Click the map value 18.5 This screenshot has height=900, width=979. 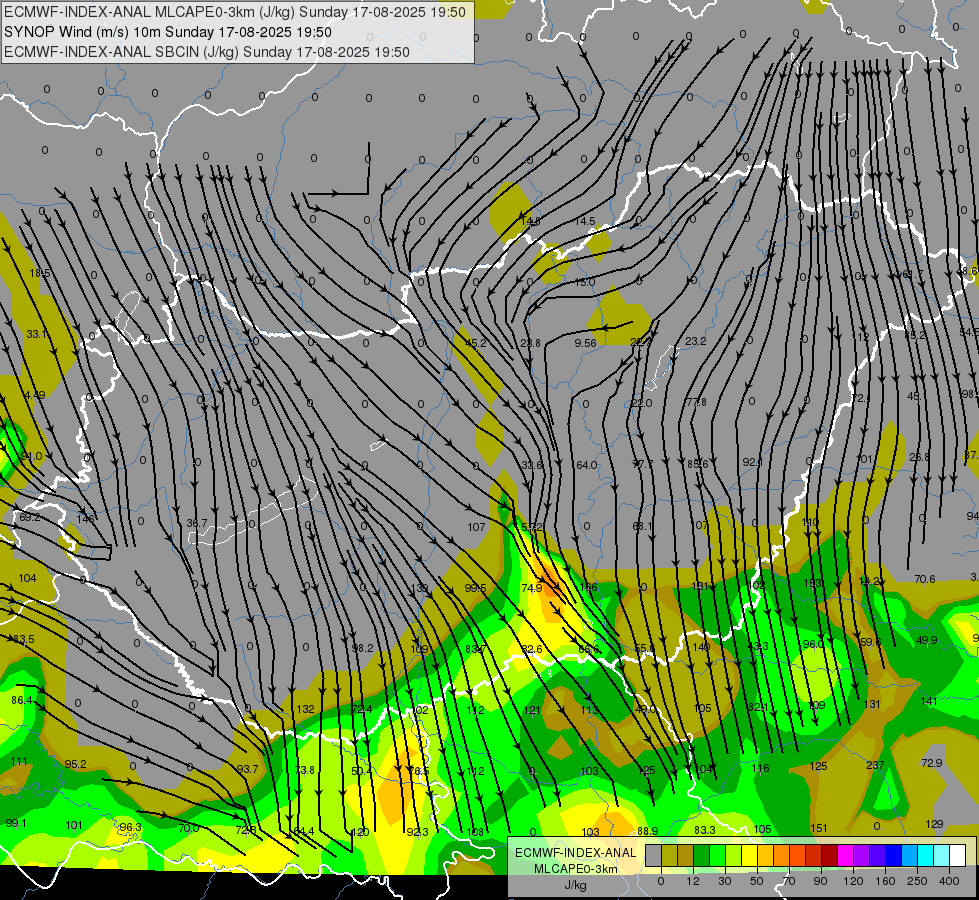click(40, 273)
